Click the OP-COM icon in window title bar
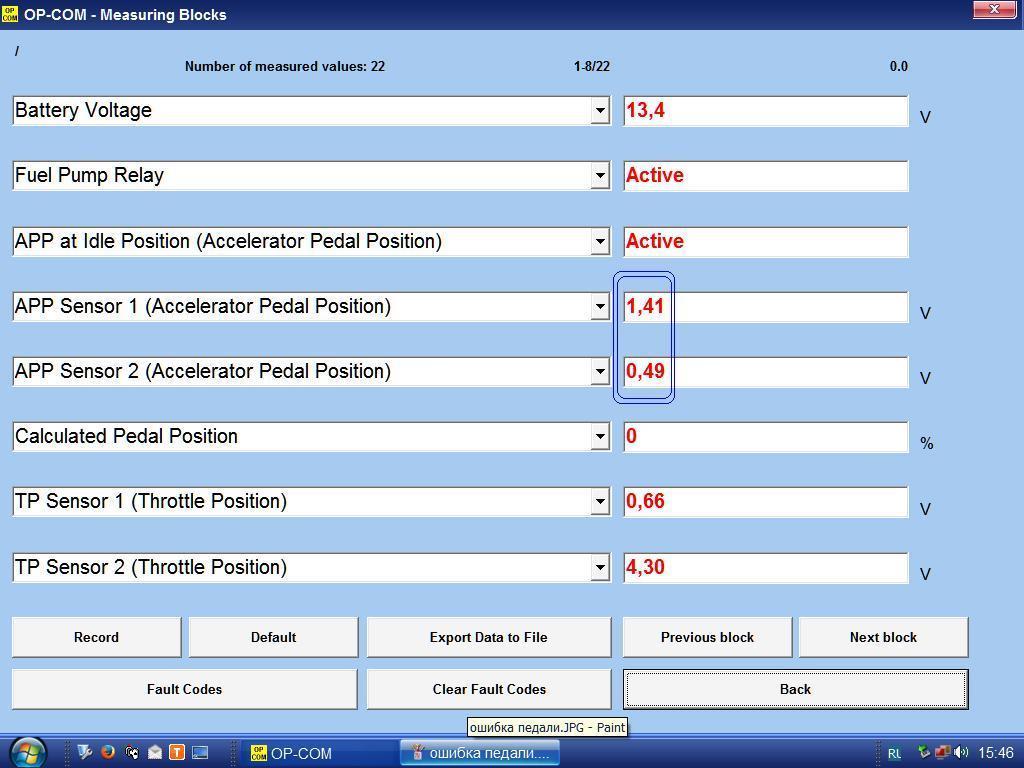1024x768 pixels. click(10, 14)
